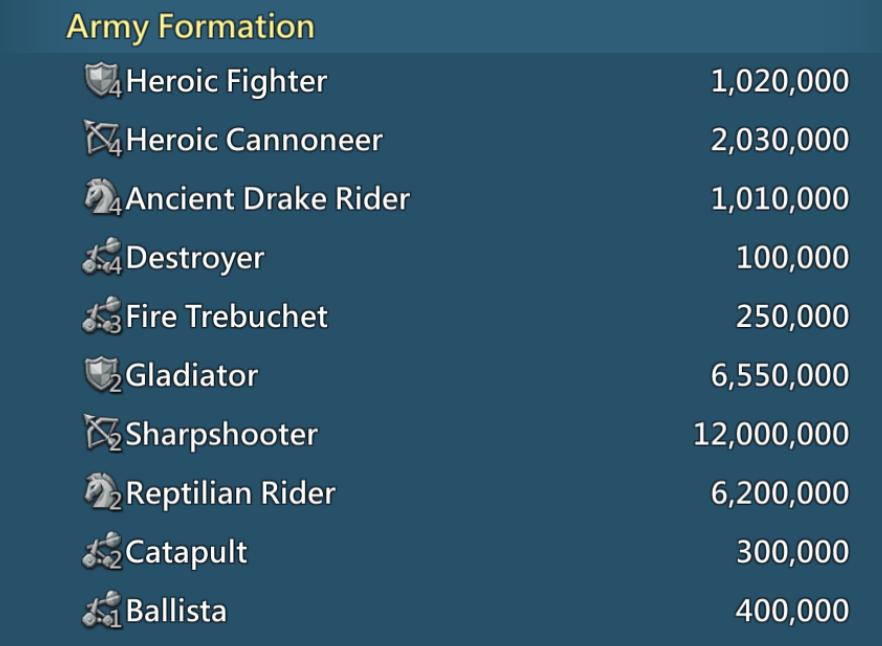
Task: Select the Fire Trebuchet tier 3 icon
Action: [x=102, y=316]
